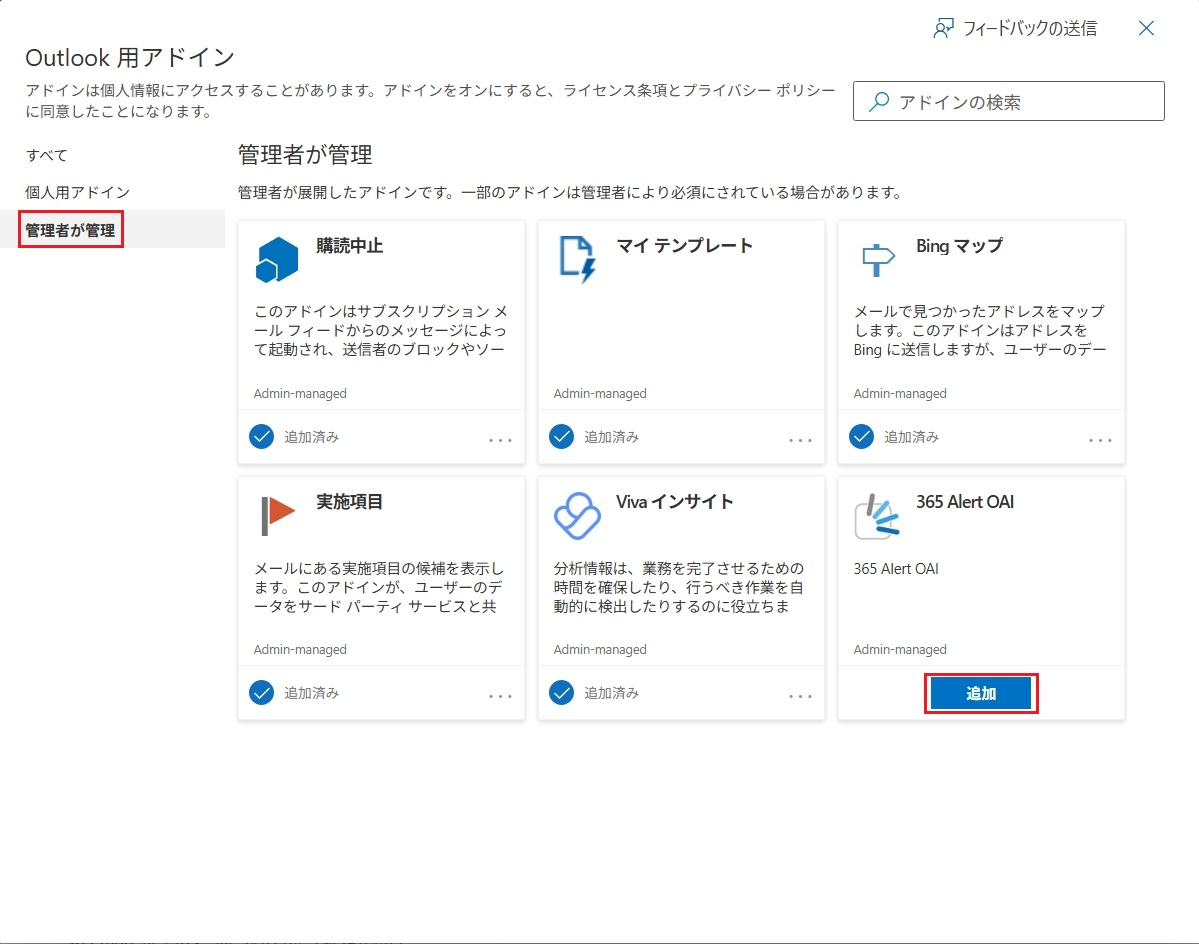Click the Viva インサイト heart icon
Viewport: 1199px width, 944px height.
pos(577,516)
